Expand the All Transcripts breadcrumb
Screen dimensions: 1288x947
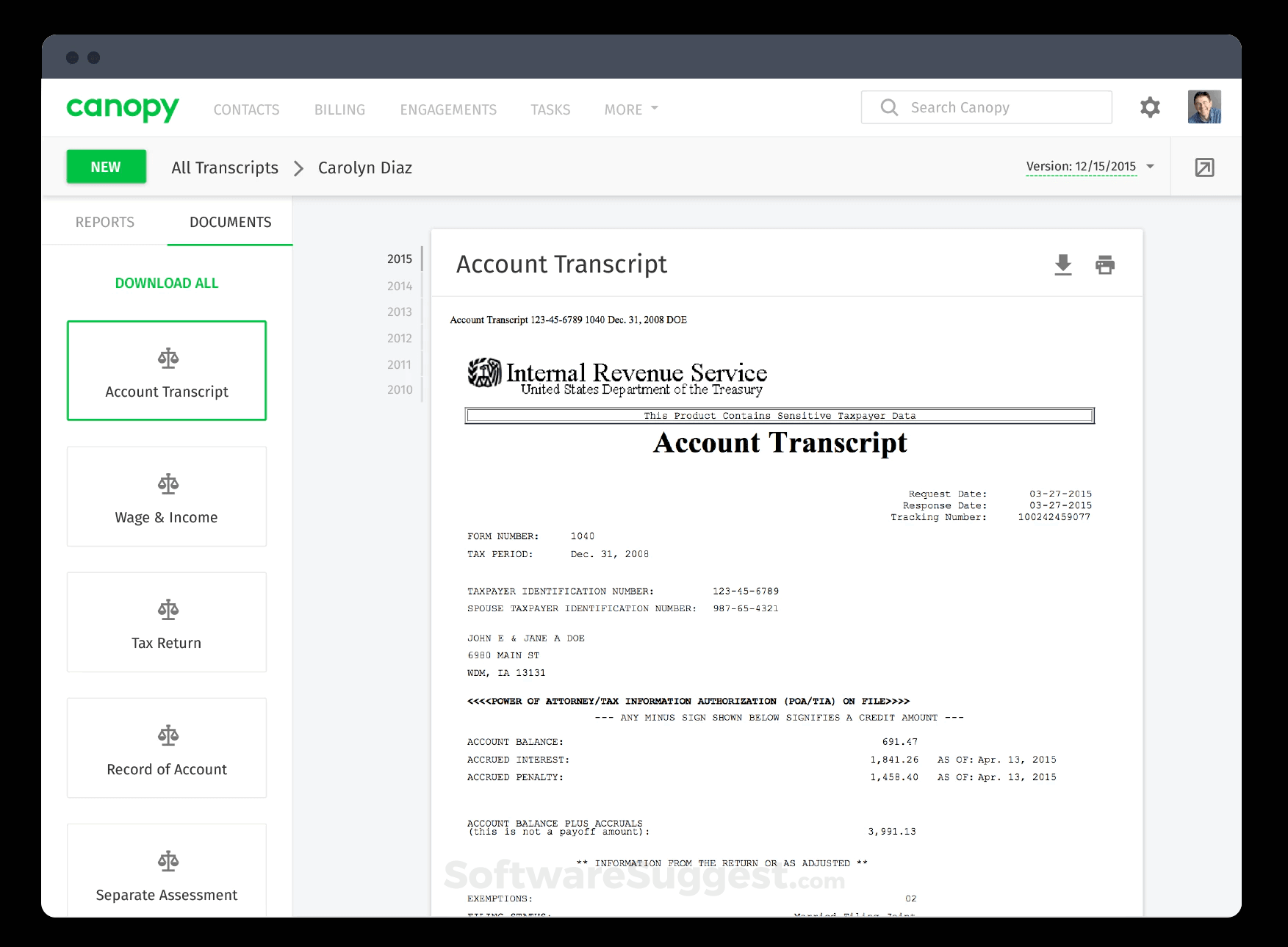pos(224,168)
